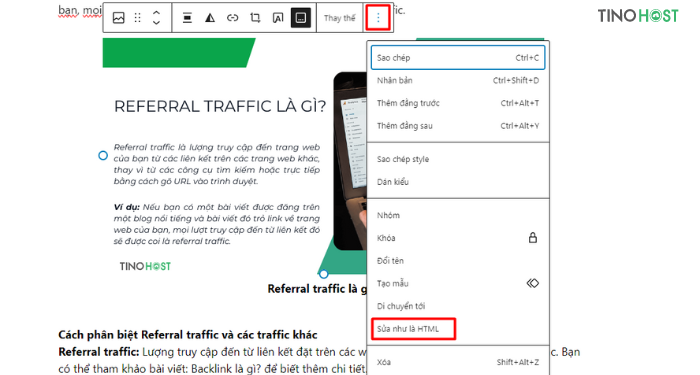Viewport: 700px width, 375px height.
Task: Select Nhân bản menu entry
Action: point(458,80)
